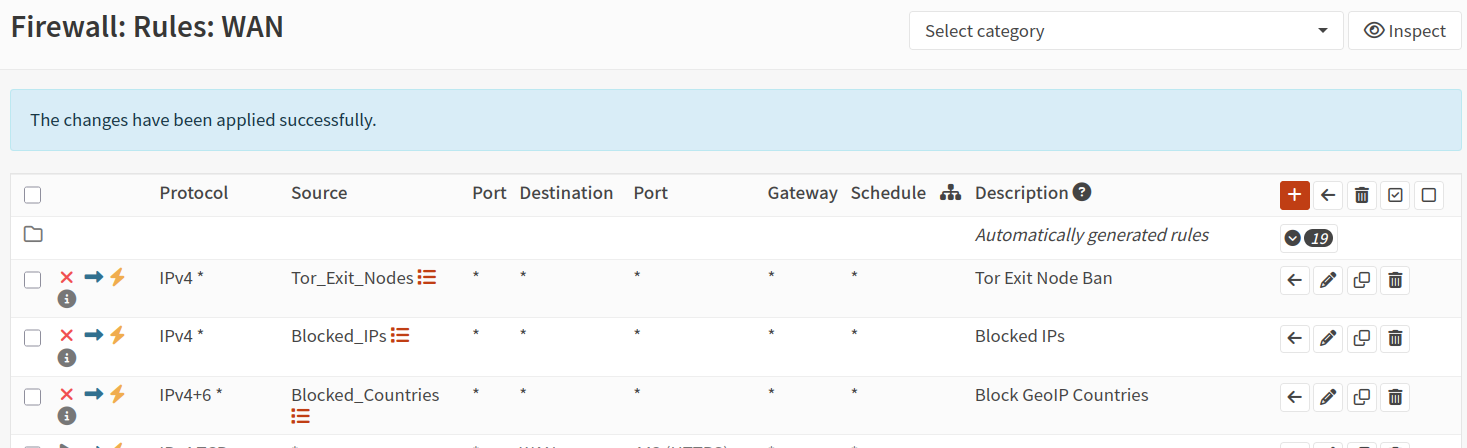
Task: Show info for the Blocked IPs rule
Action: click(x=67, y=357)
